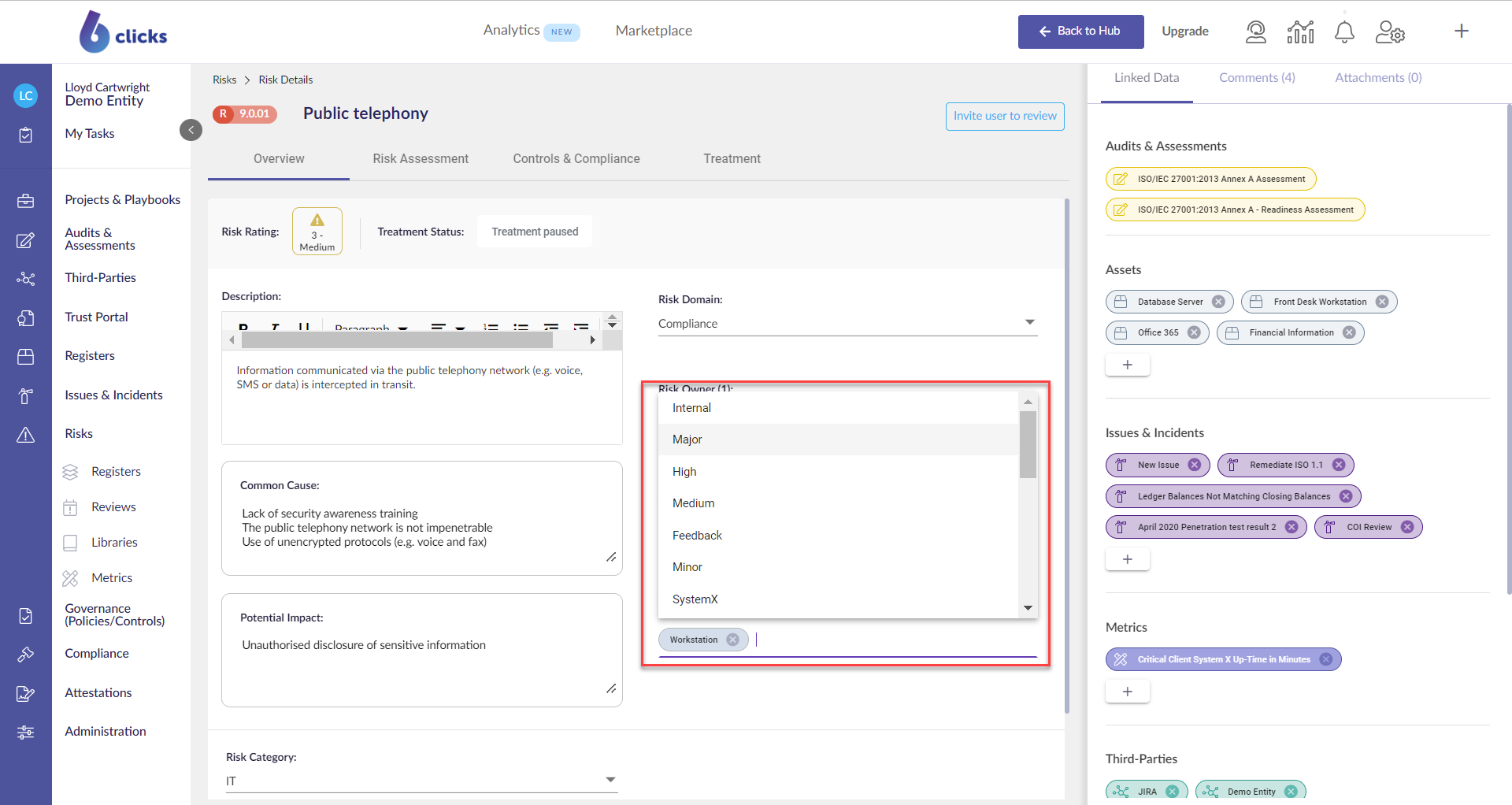
Task: Click the Potential Impact text area
Action: click(421, 650)
